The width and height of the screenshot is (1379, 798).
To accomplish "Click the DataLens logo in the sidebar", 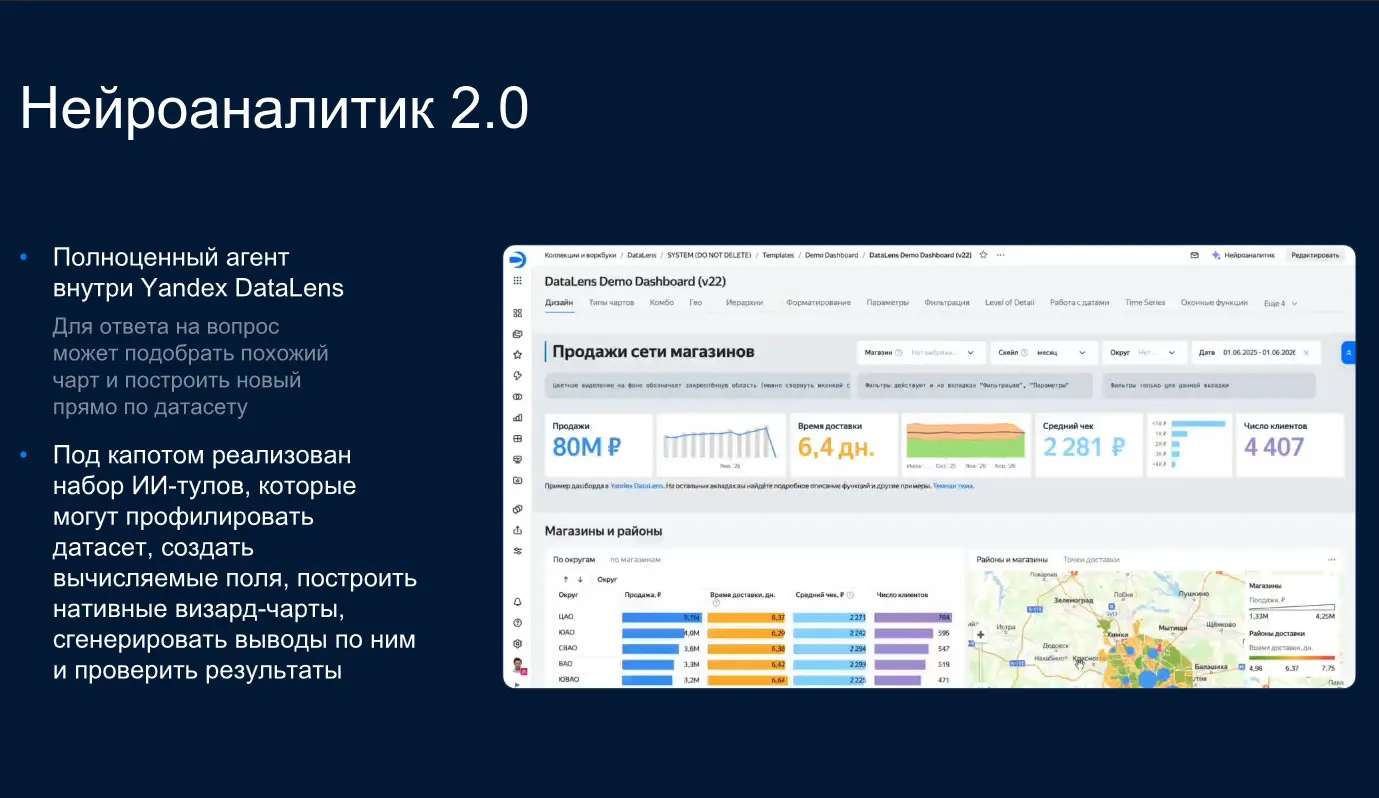I will pos(517,259).
